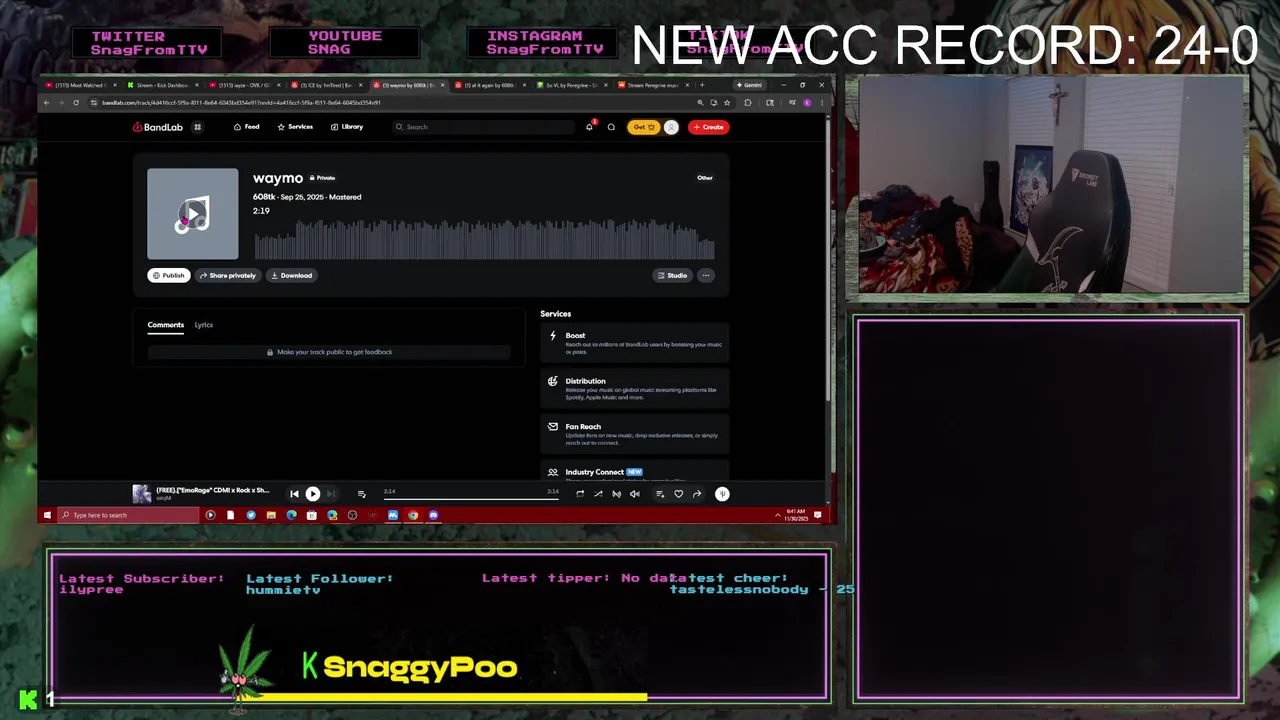
Task: Open the chat messages icon
Action: pos(611,127)
